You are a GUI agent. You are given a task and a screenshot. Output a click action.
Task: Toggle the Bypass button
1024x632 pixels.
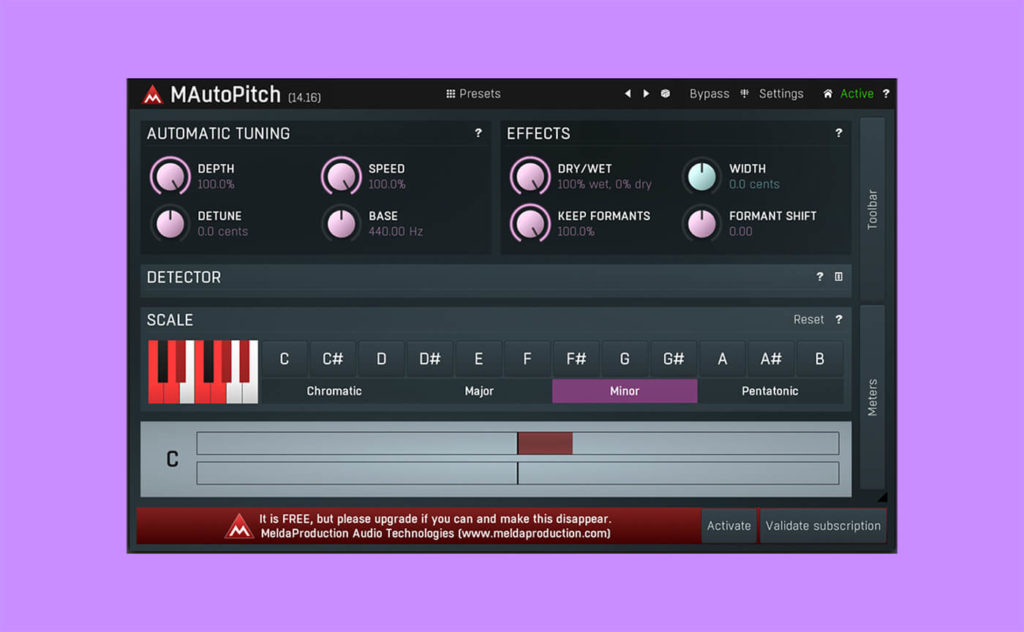(x=709, y=93)
